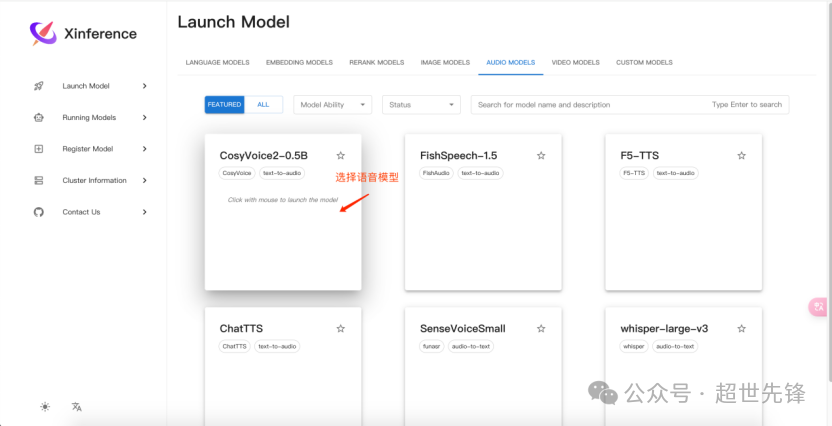The width and height of the screenshot is (832, 426).
Task: Click the Xinference rocket logo
Action: click(x=43, y=33)
